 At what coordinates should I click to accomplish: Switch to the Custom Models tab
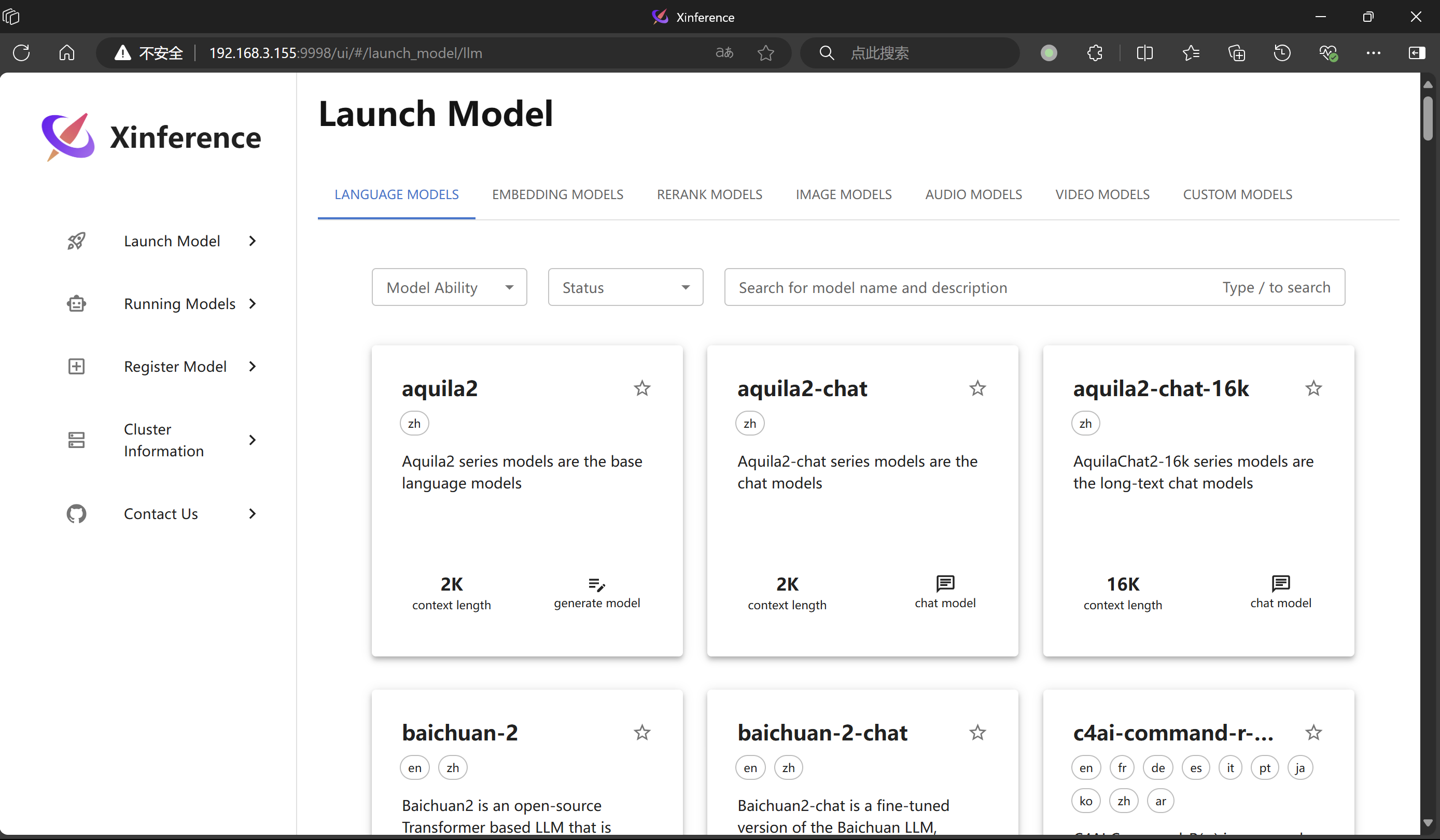[x=1237, y=195]
